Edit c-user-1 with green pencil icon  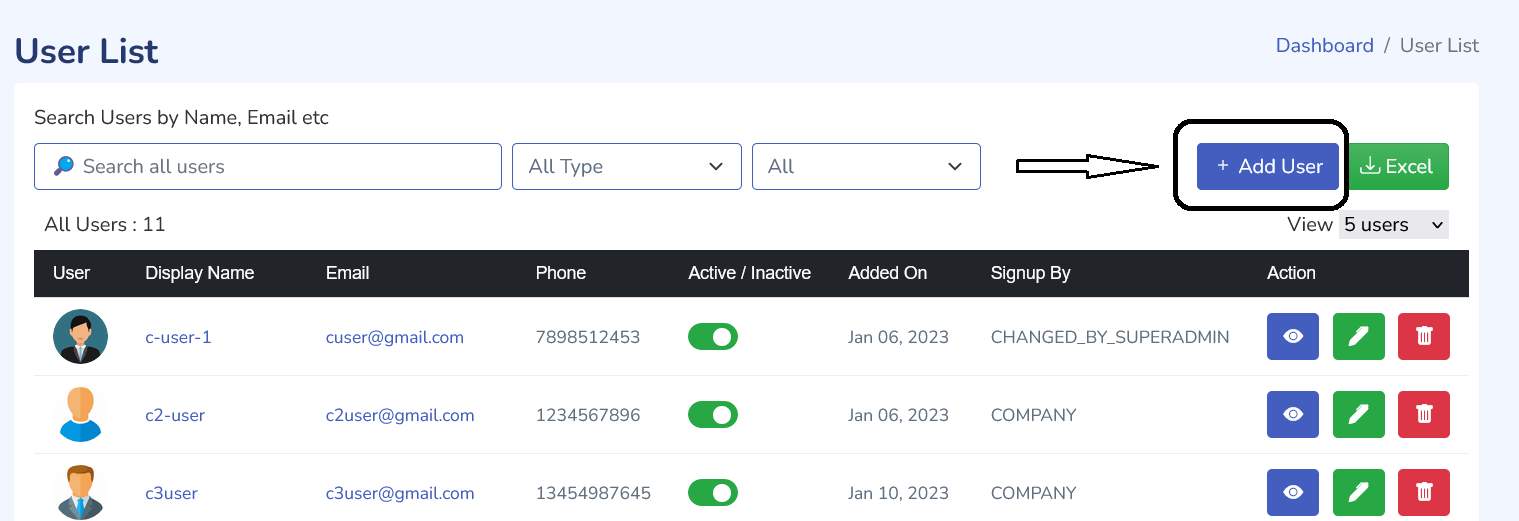1358,337
